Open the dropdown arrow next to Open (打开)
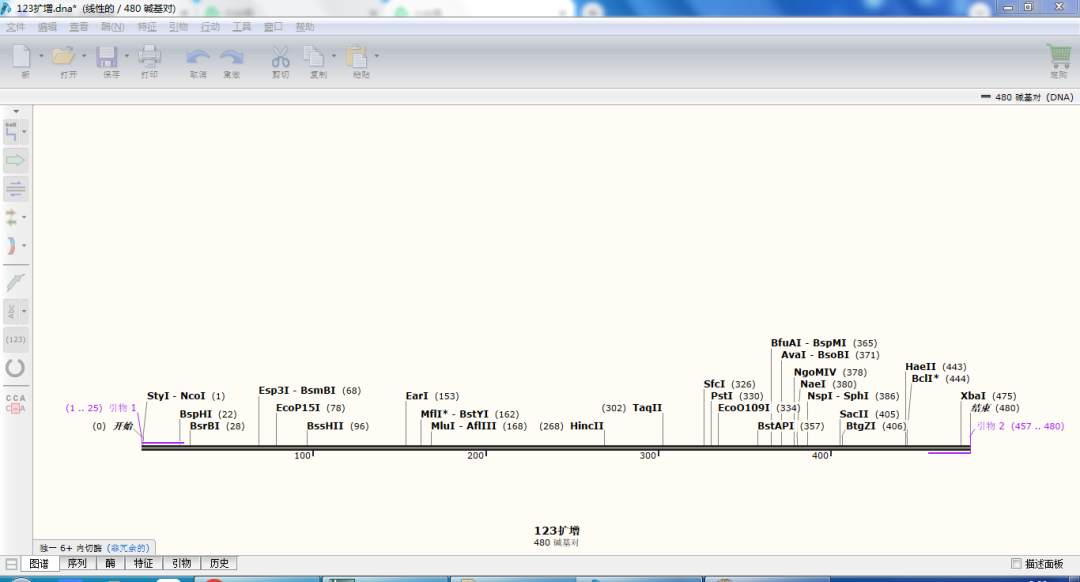The image size is (1080, 582). [84, 56]
